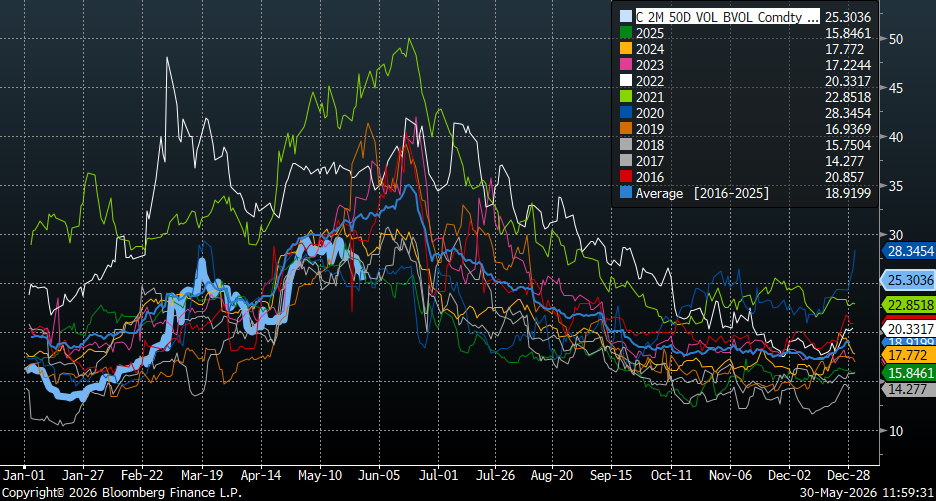The image size is (936, 501).
Task: Click the Jul-01 date axis label
Action: (x=438, y=475)
